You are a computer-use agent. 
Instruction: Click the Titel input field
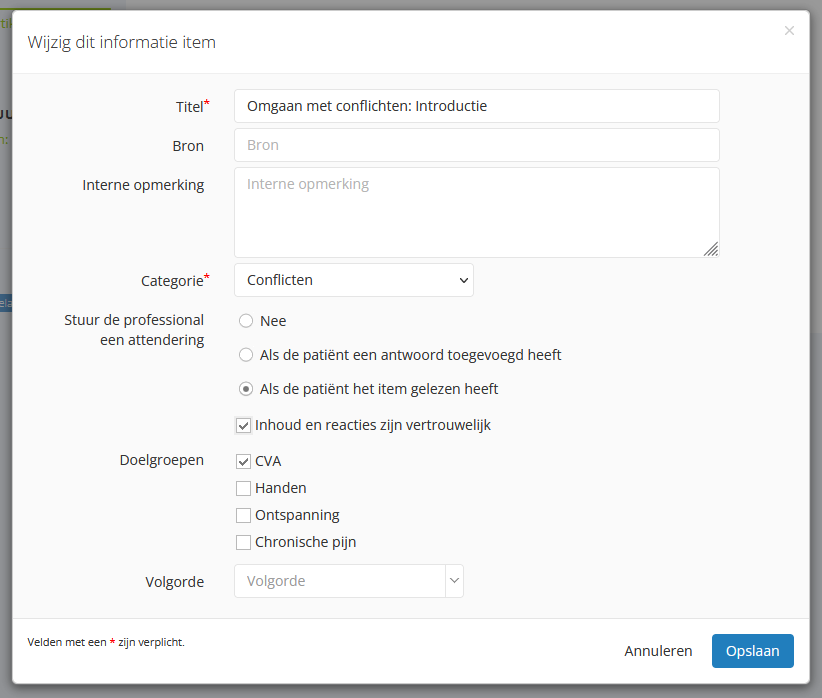pyautogui.click(x=476, y=106)
